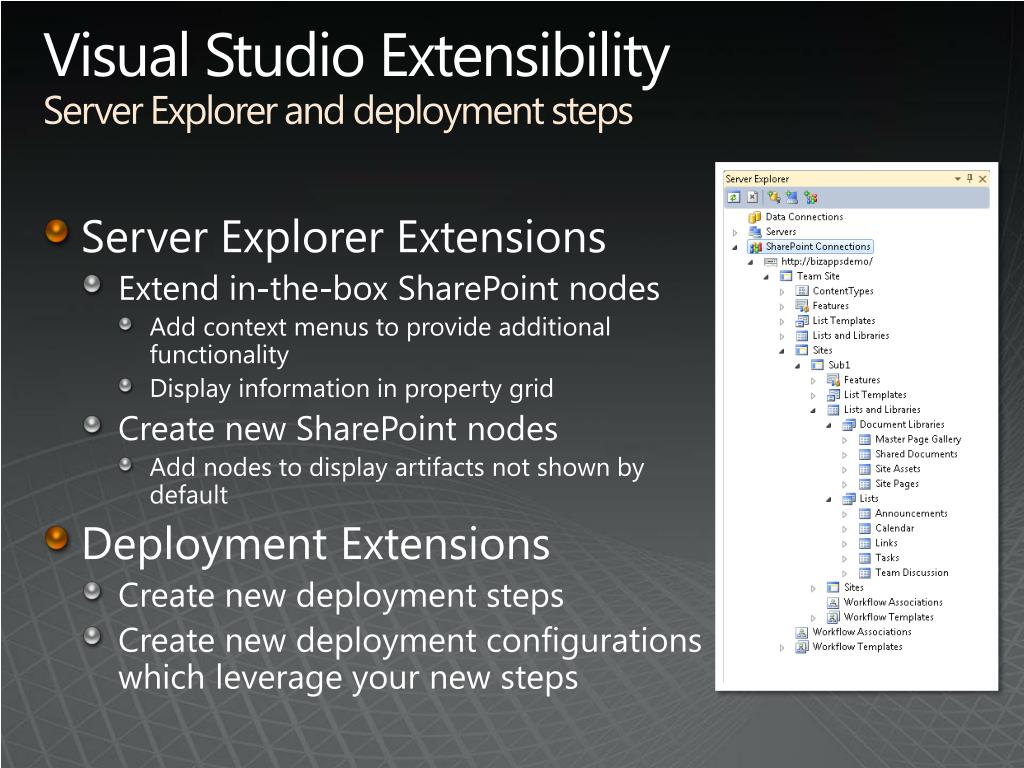Expand the Links list node
The width and height of the screenshot is (1024, 768).
tap(844, 544)
